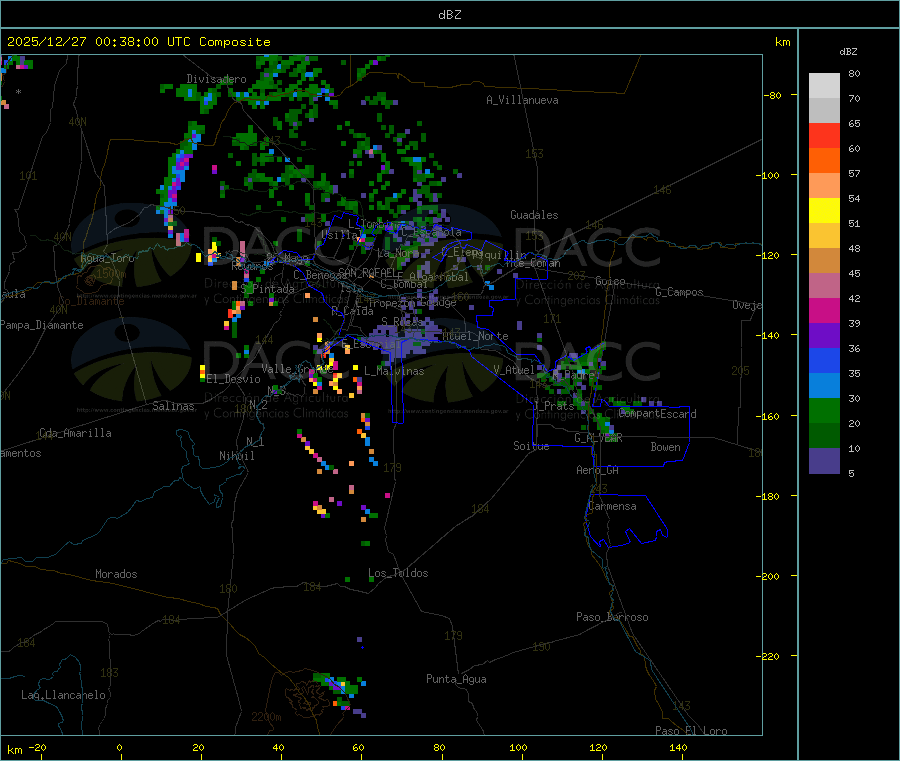Select the Cda_Amarilla label
This screenshot has height=761, width=900.
[x=75, y=433]
